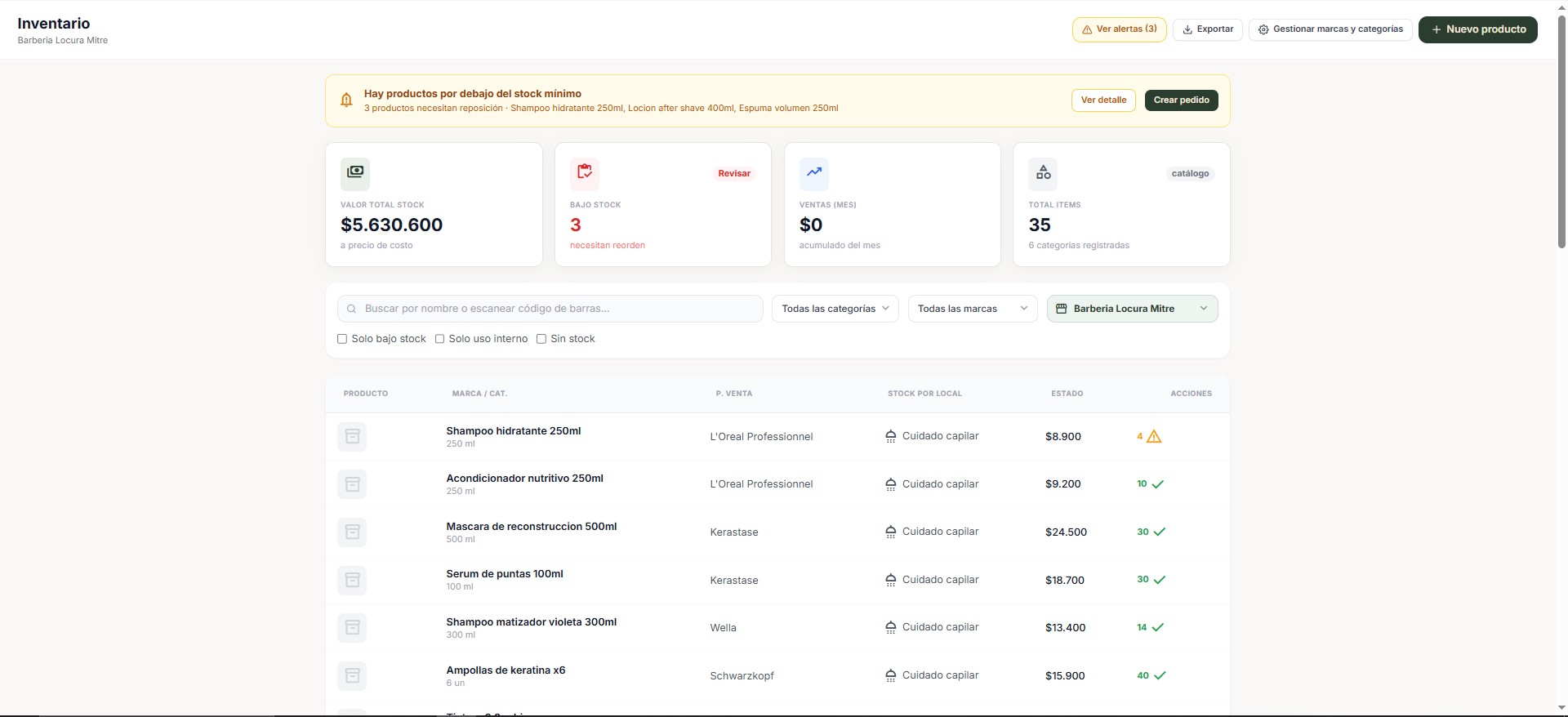1568x717 pixels.
Task: Open the Barberia Locura Mitre store selector
Action: 1132,309
